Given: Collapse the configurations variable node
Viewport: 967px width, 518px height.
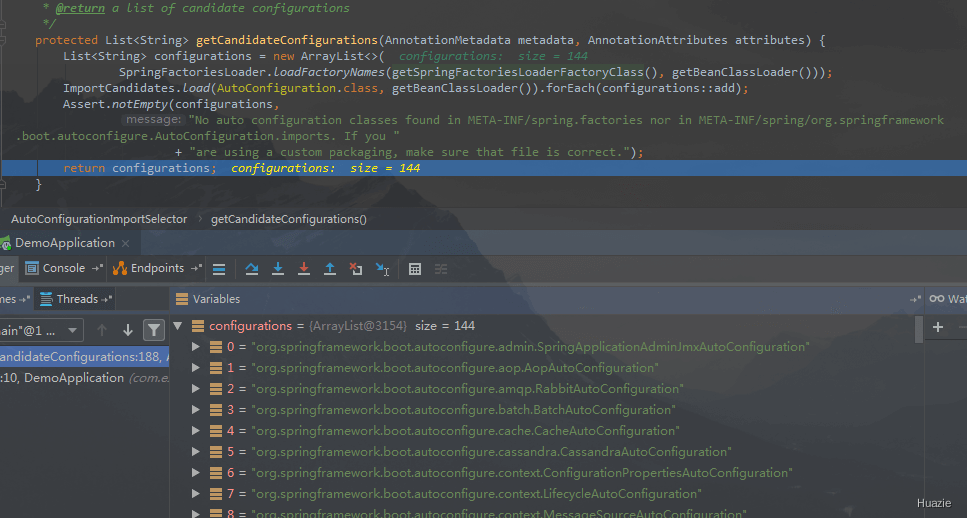Looking at the screenshot, I should click(178, 326).
